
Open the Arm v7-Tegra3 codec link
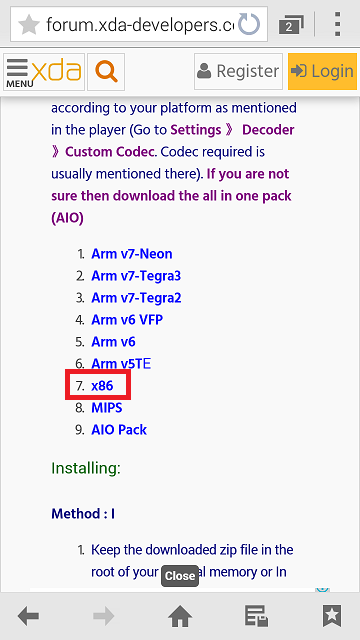click(x=136, y=276)
